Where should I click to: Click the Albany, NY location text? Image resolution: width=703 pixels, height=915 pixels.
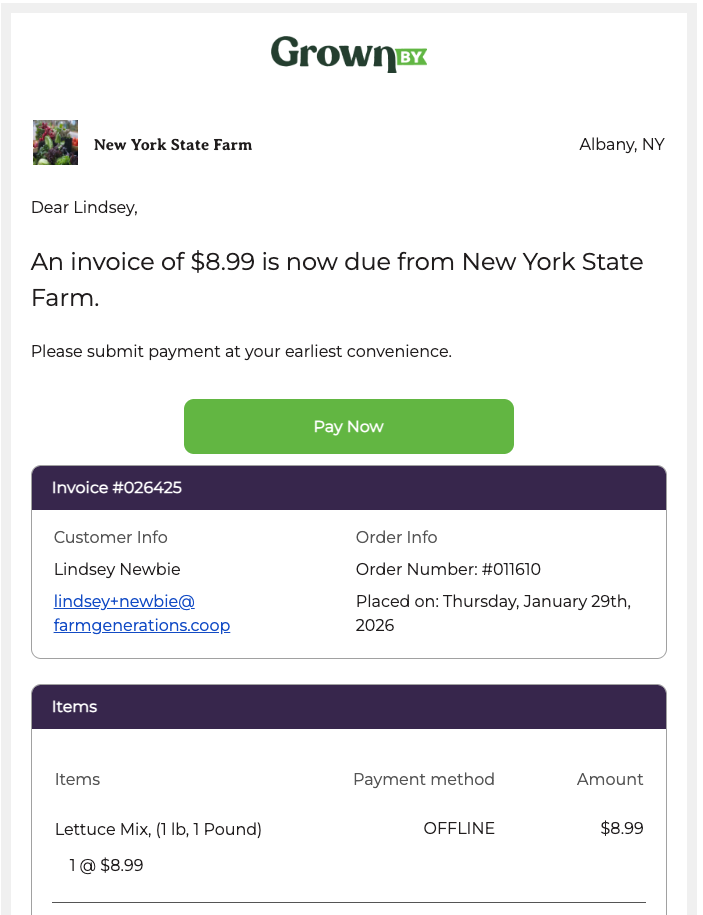pos(621,145)
